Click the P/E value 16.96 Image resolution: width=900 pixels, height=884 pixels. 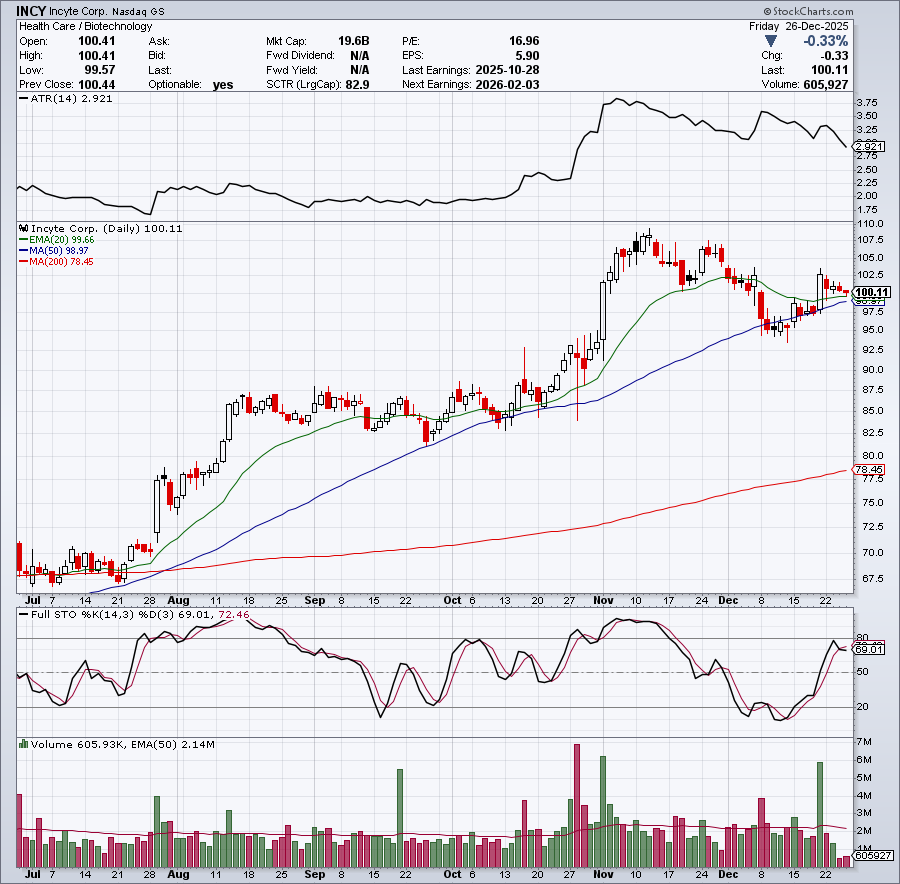click(x=524, y=41)
